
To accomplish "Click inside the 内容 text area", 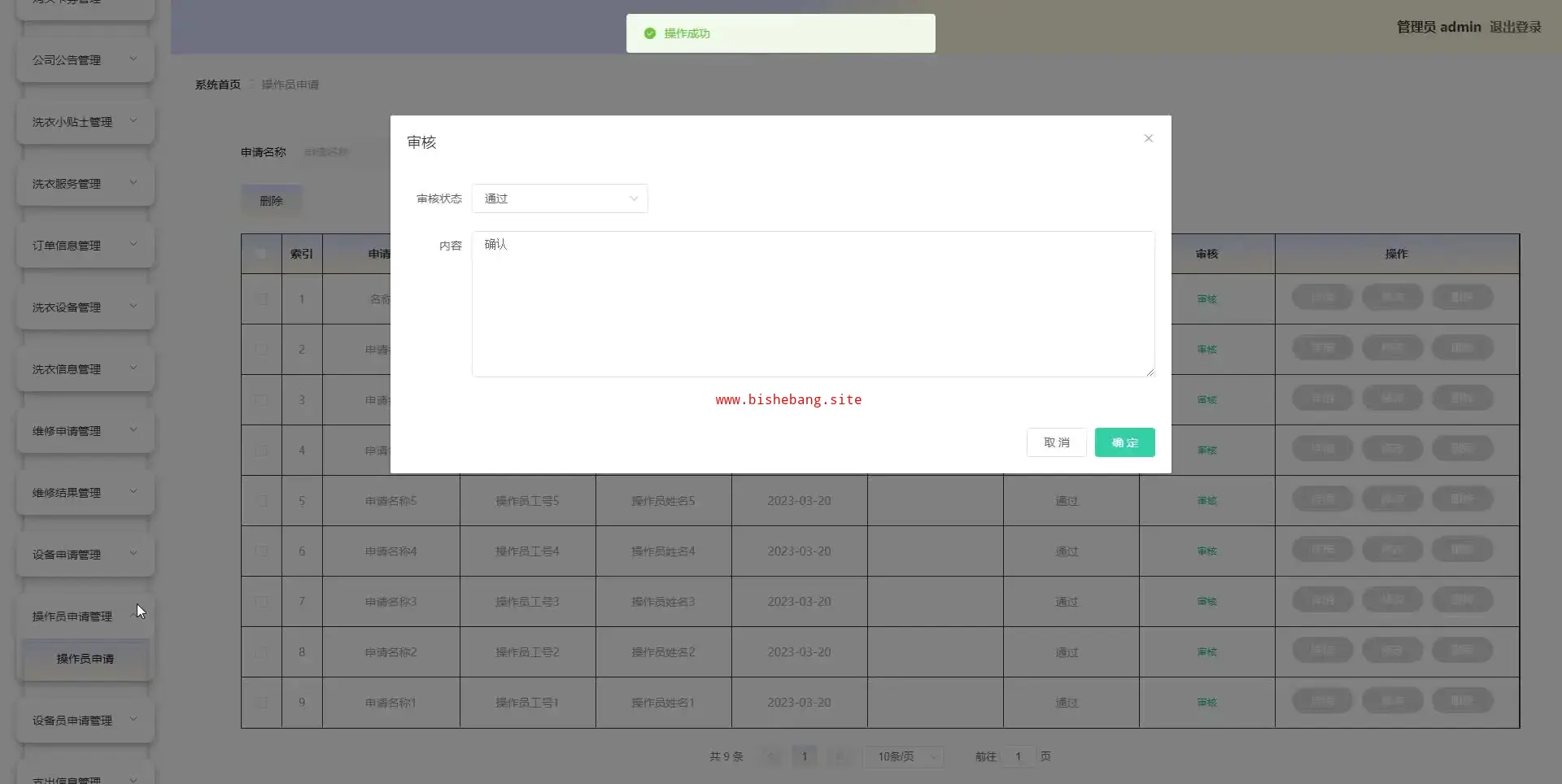I will tap(814, 304).
